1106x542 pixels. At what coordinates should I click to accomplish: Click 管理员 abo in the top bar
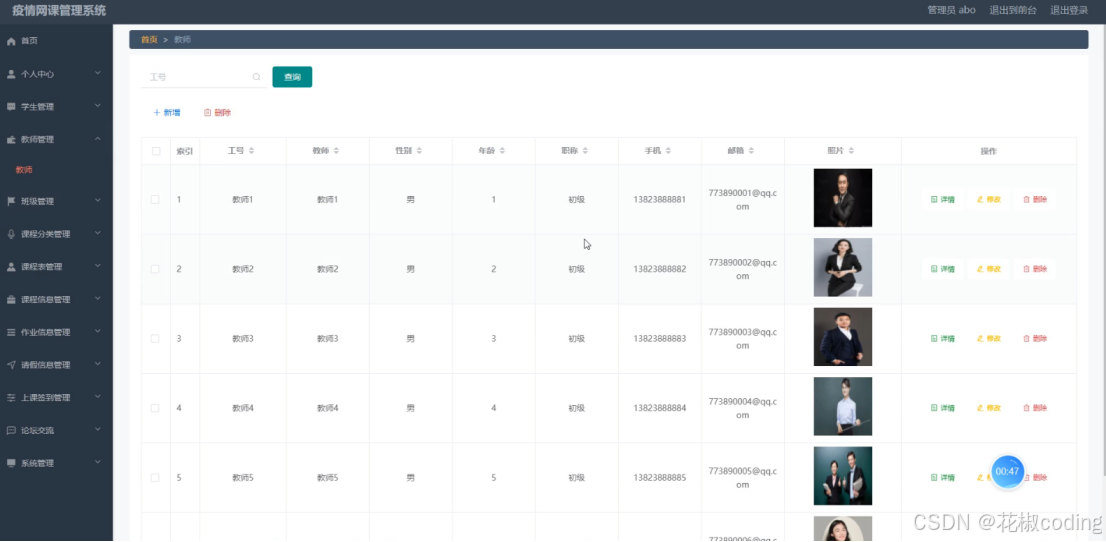click(952, 10)
